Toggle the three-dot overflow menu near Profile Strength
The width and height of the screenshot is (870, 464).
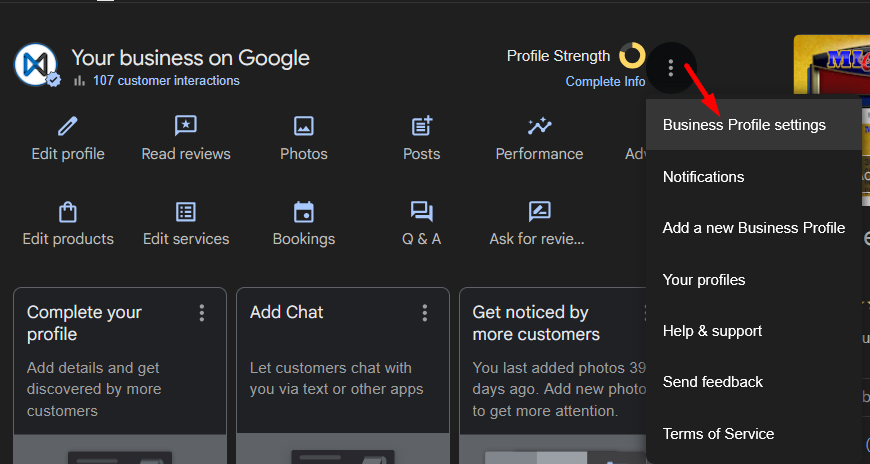(x=672, y=69)
